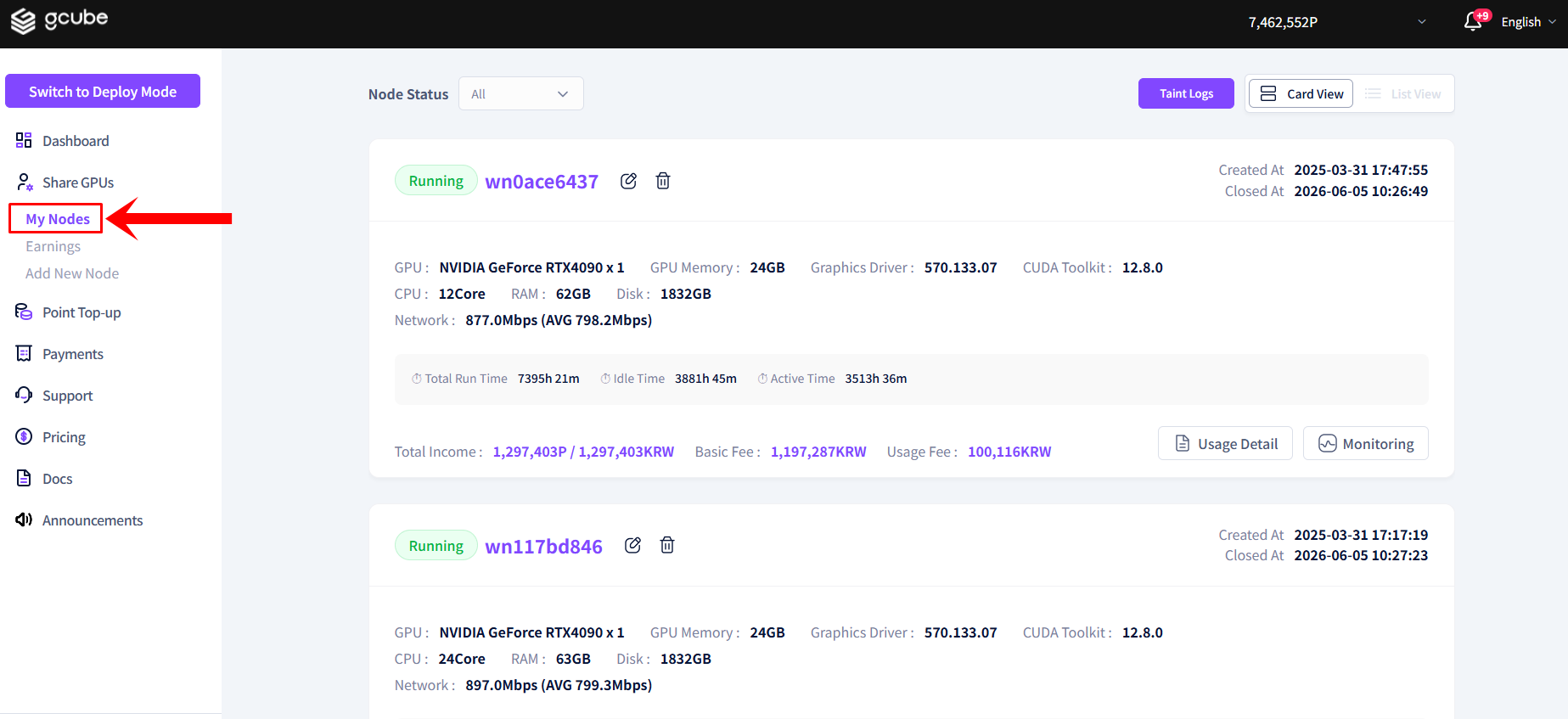Go to Earnings submenu item
The width and height of the screenshot is (1568, 719).
click(53, 246)
